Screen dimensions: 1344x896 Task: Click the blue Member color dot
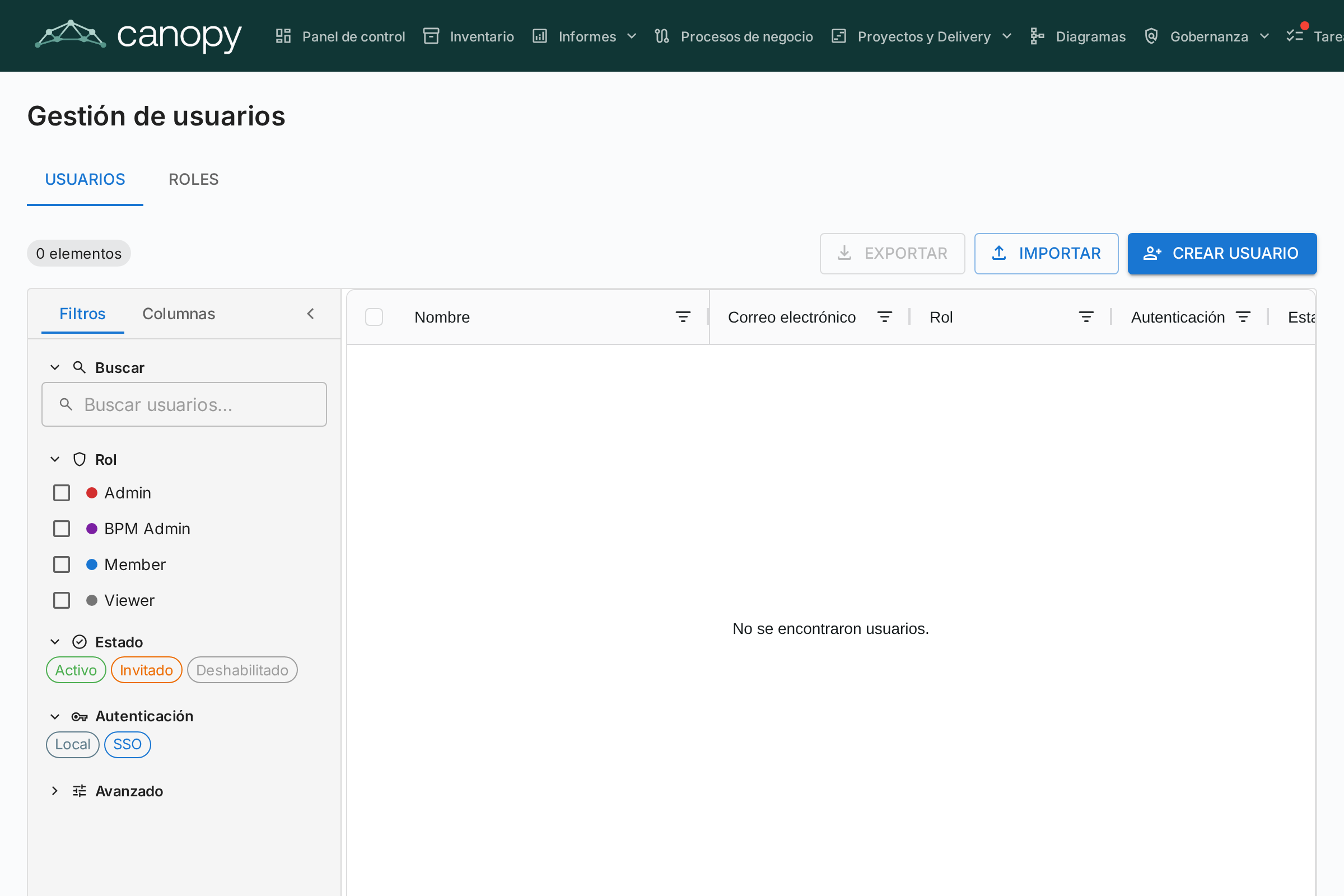click(91, 564)
